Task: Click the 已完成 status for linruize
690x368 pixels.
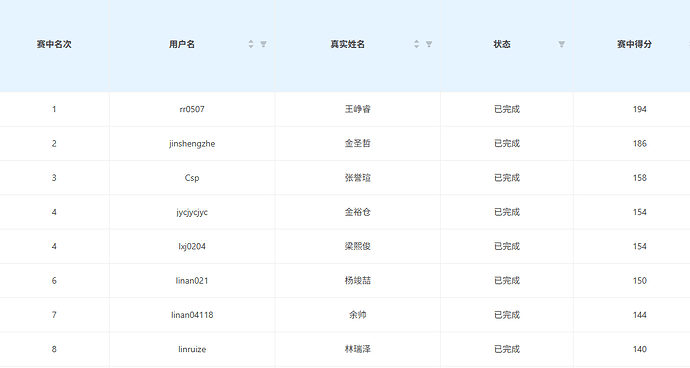Action: pyautogui.click(x=507, y=349)
